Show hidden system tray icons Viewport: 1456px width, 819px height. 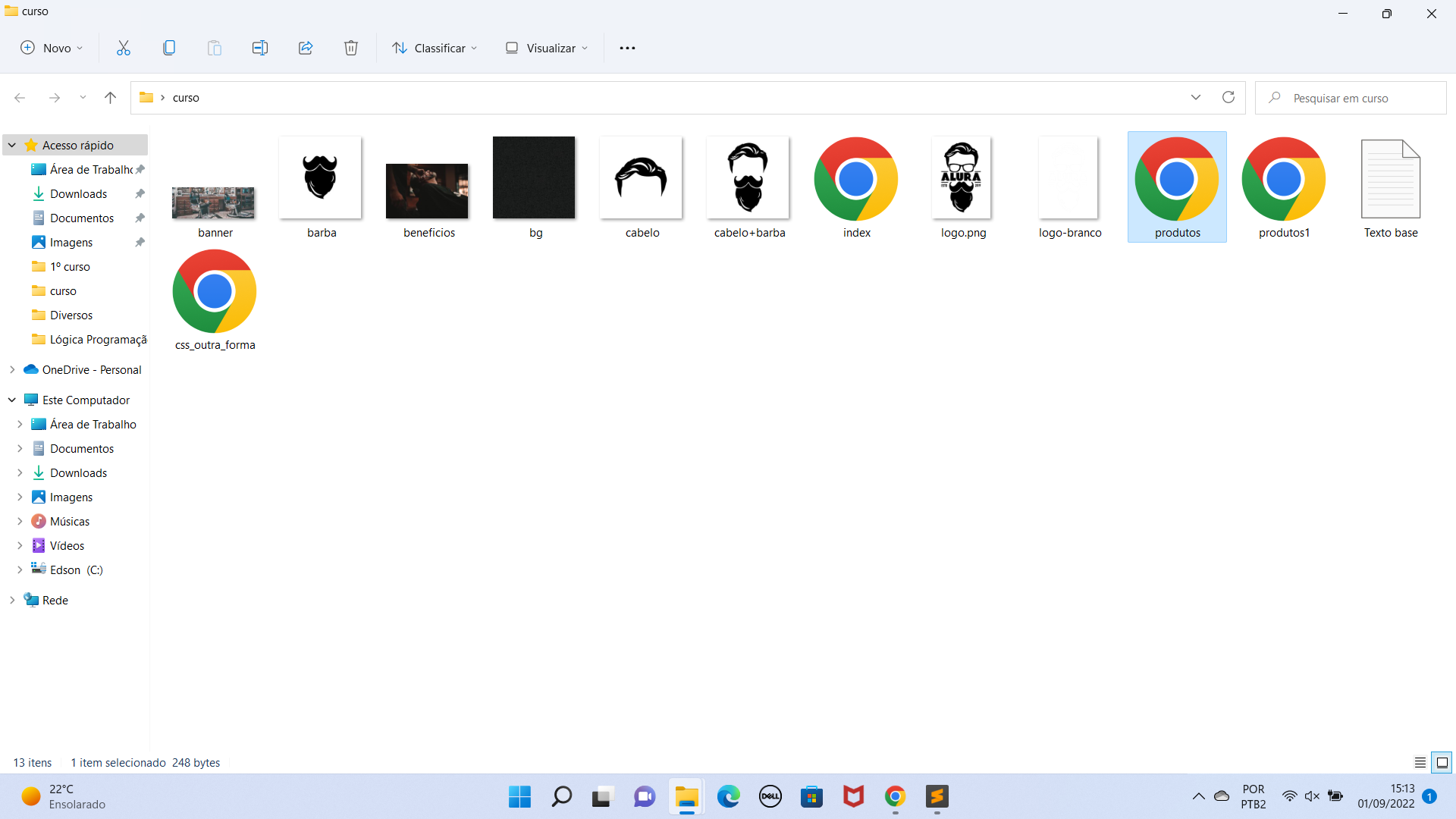pyautogui.click(x=1198, y=796)
